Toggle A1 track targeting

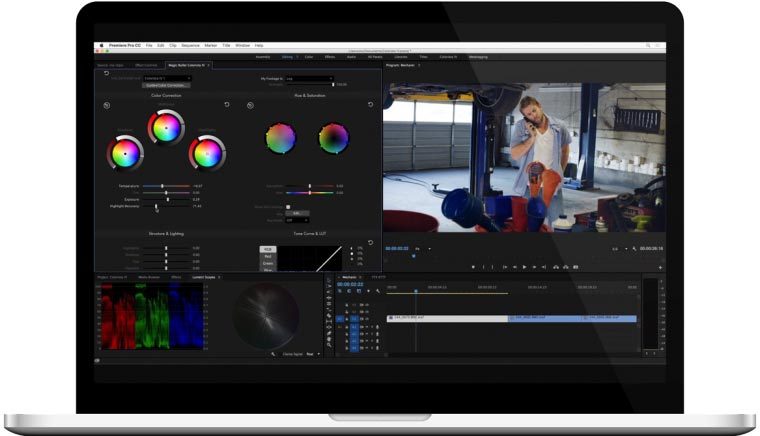pyautogui.click(x=354, y=327)
